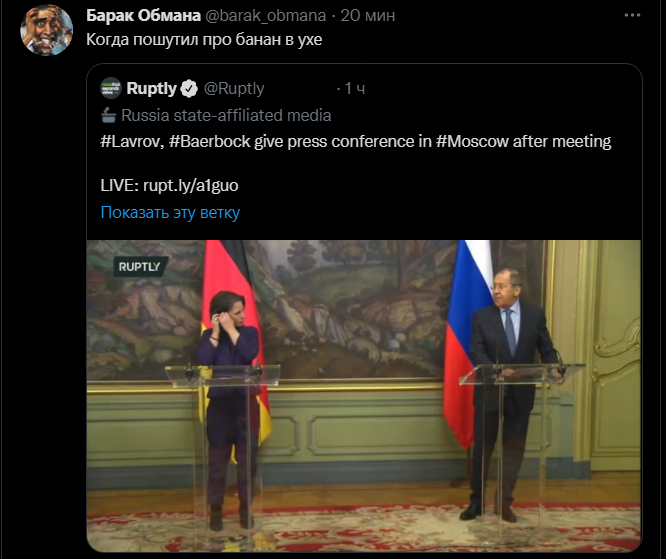This screenshot has height=559, width=666.
Task: Open the @barak_obmana handle
Action: click(266, 16)
